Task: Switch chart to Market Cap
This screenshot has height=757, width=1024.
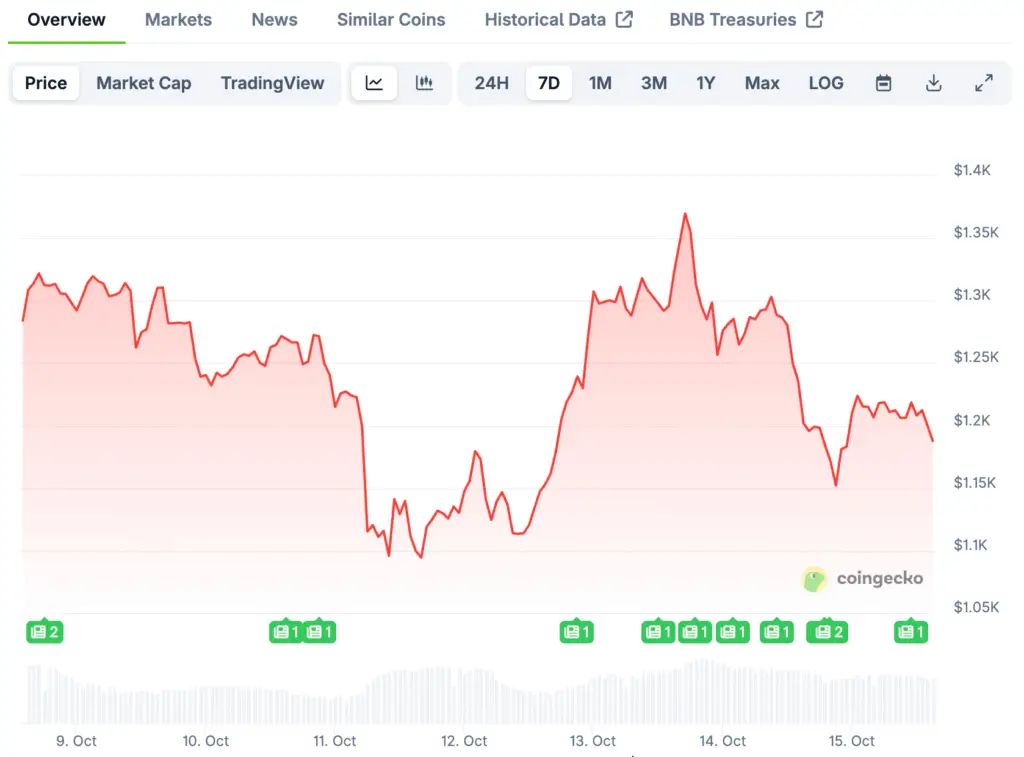Action: tap(143, 83)
